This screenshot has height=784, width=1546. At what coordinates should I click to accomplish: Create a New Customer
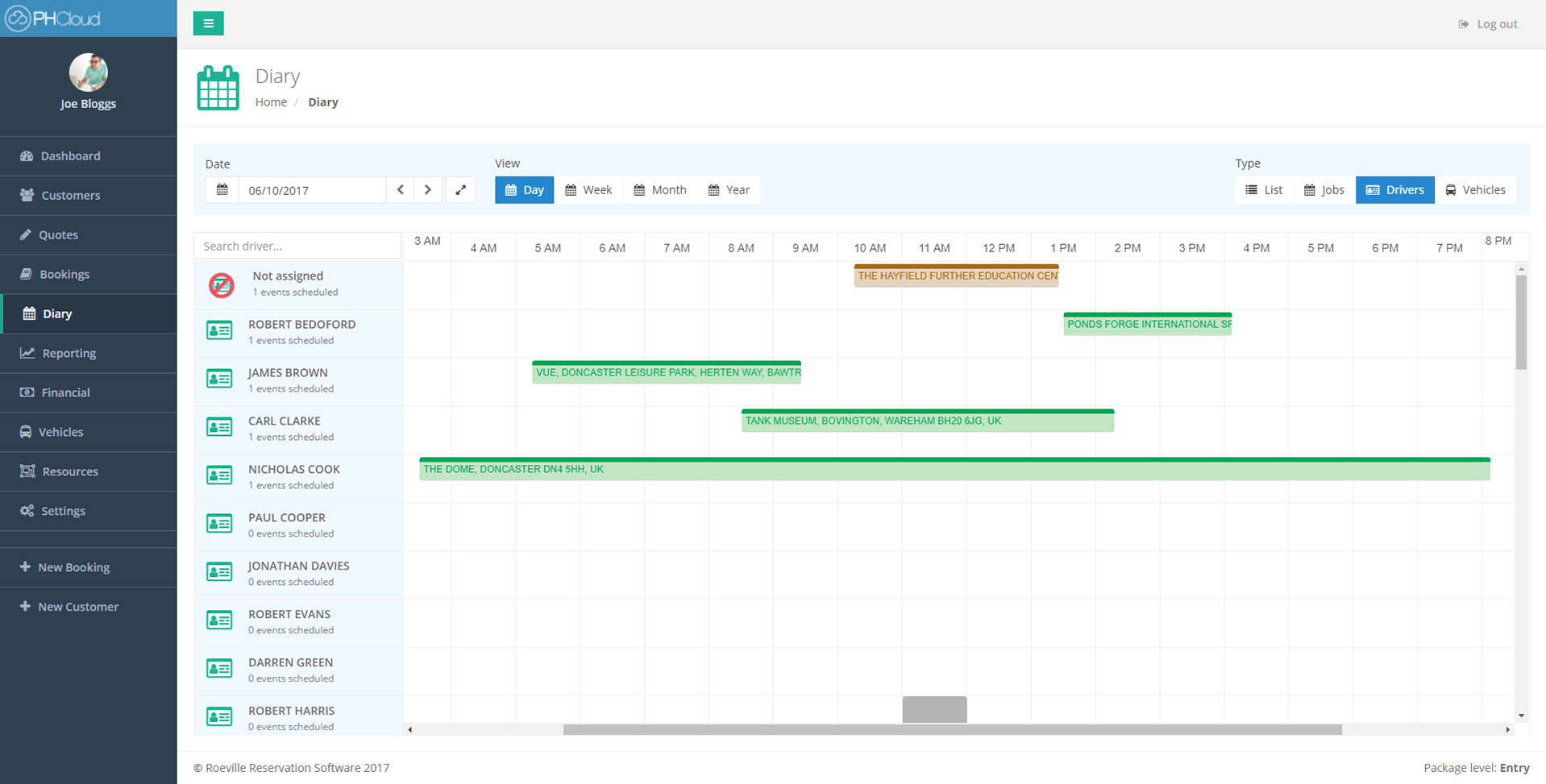89,608
